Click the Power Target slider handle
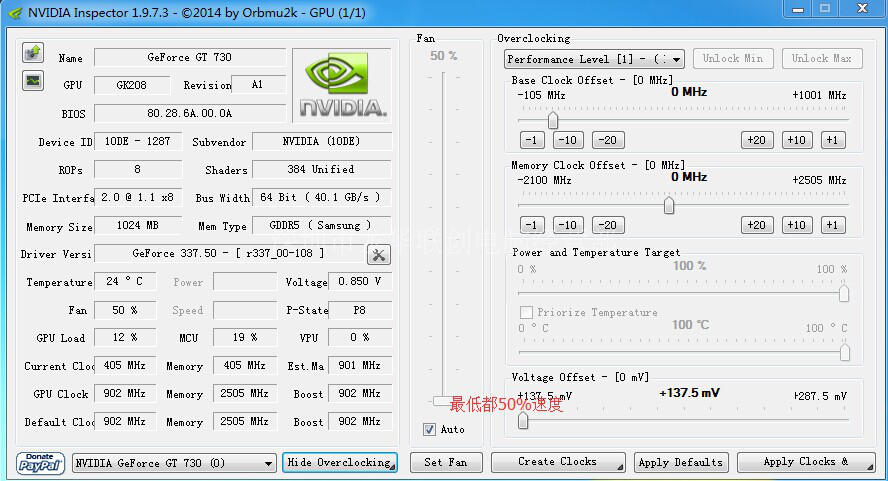This screenshot has width=888, height=481. pos(844,293)
